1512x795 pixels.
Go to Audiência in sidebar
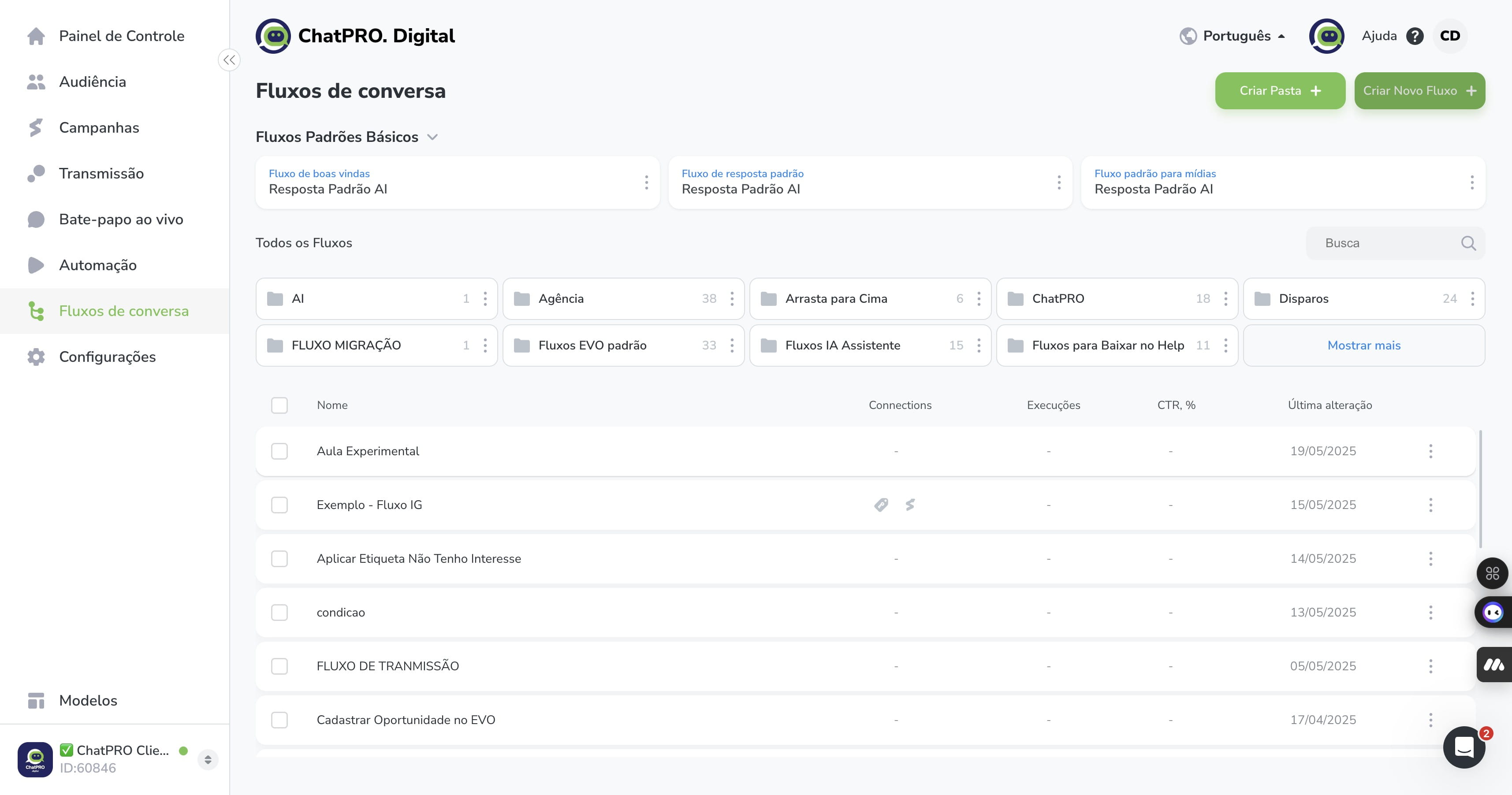115,82
